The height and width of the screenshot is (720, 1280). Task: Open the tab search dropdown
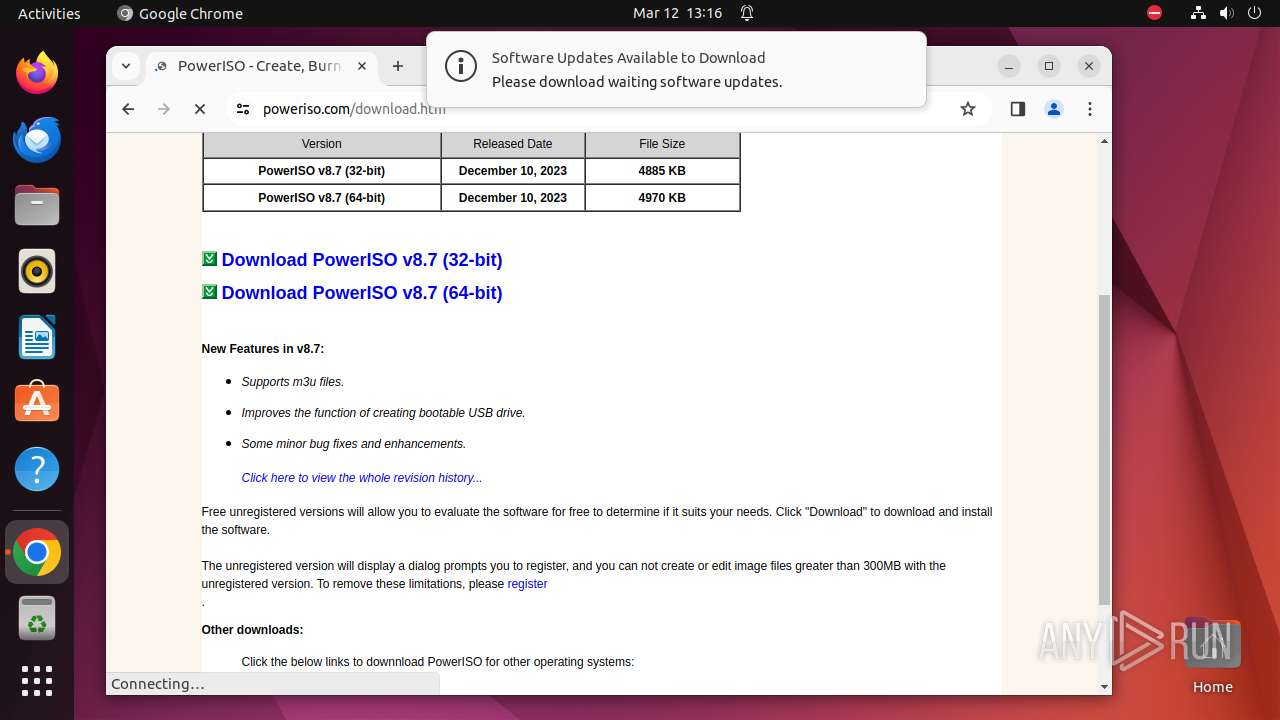(126, 66)
